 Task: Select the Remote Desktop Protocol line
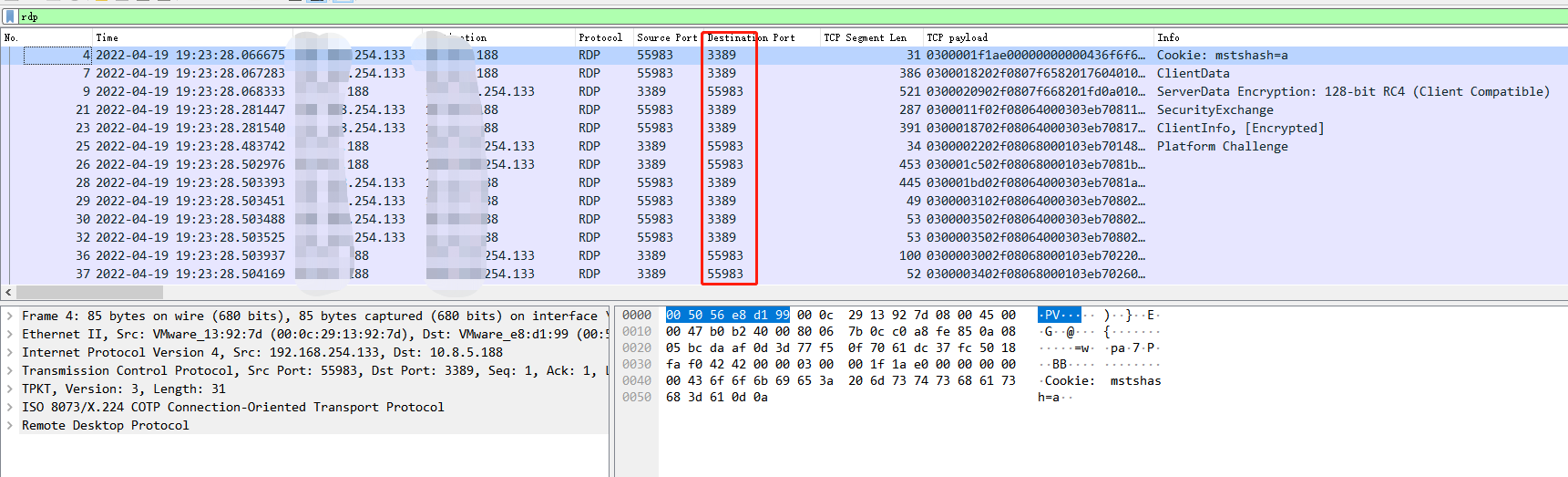coord(105,426)
